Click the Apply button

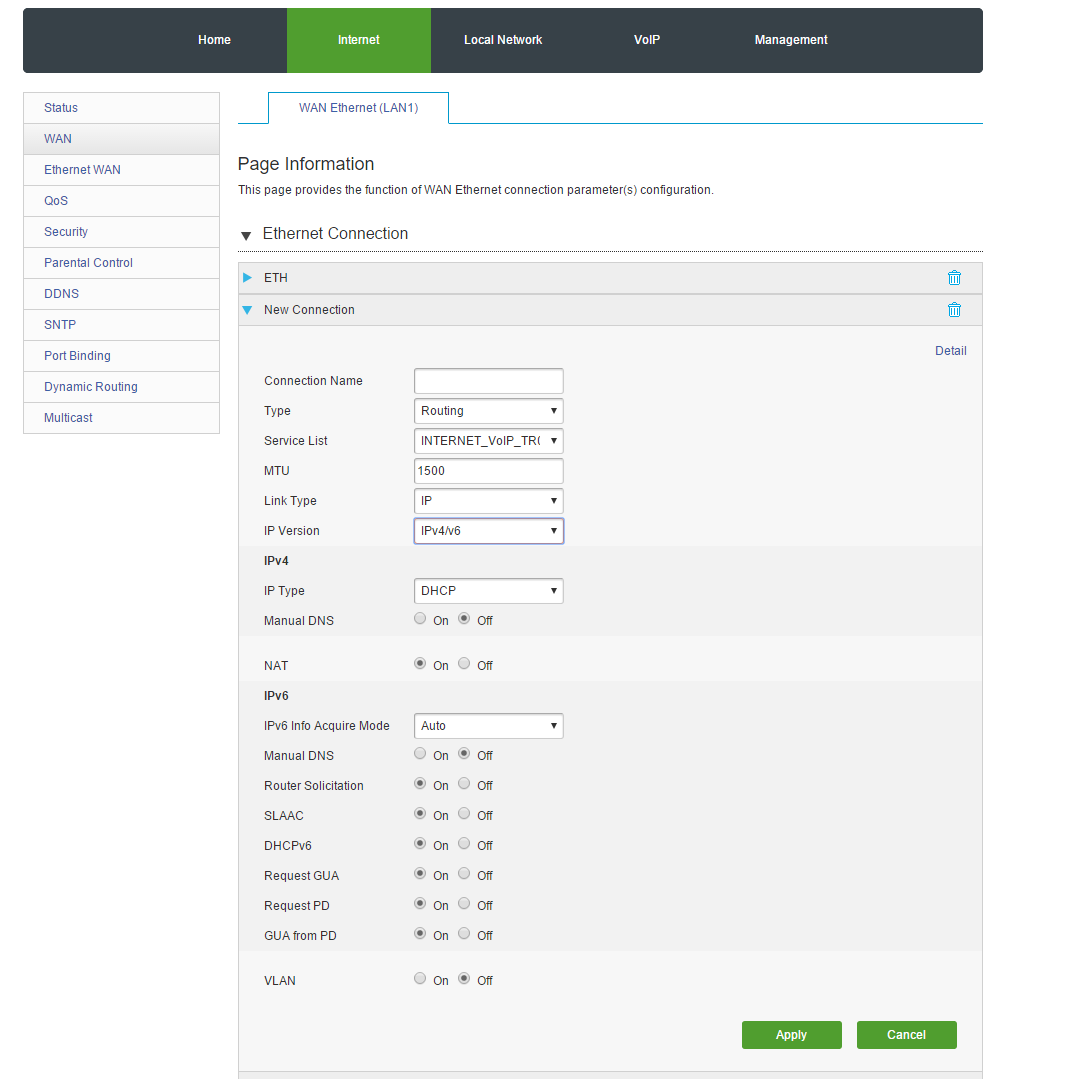pos(792,1035)
